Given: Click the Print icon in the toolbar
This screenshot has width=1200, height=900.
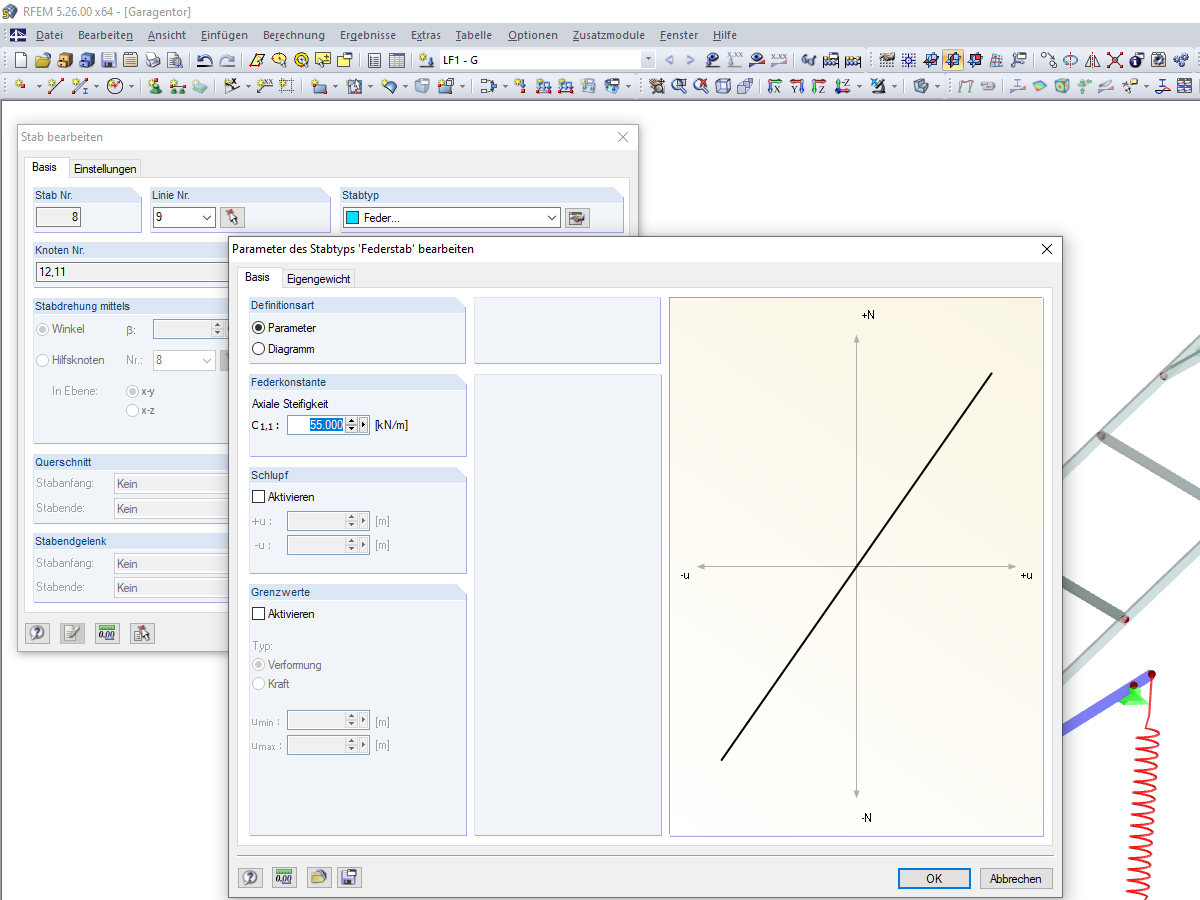Looking at the screenshot, I should [x=152, y=60].
